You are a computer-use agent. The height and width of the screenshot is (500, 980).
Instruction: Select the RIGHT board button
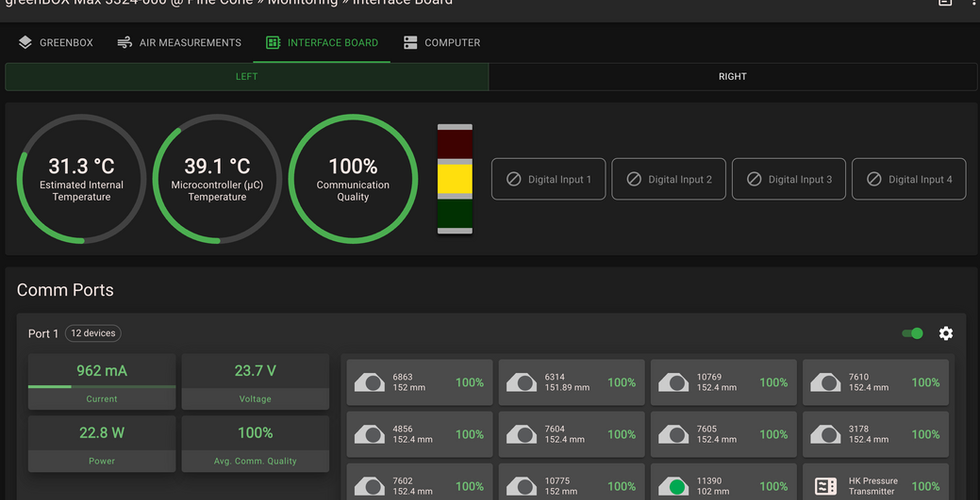click(732, 77)
